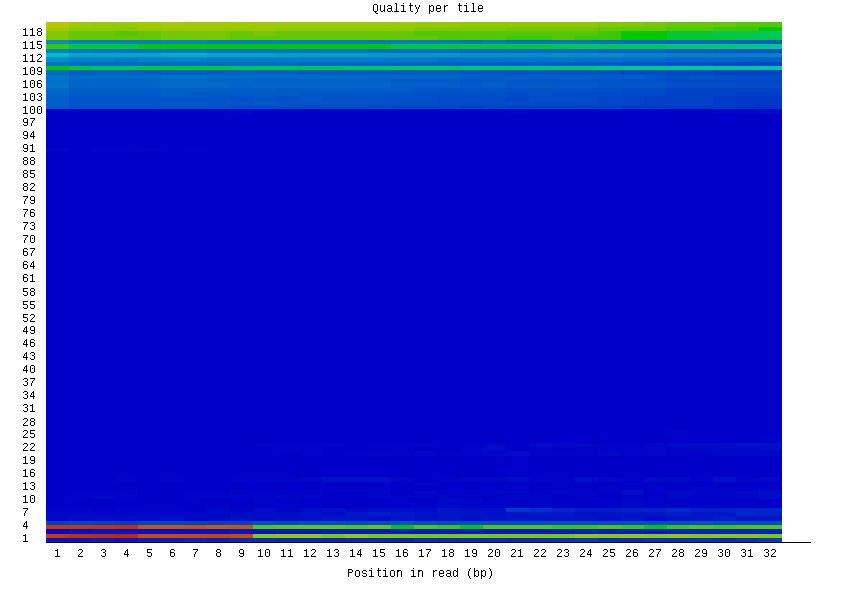Viewport: 861px width, 591px height.
Task: Select tile label 70 on y-axis
Action: [x=29, y=239]
